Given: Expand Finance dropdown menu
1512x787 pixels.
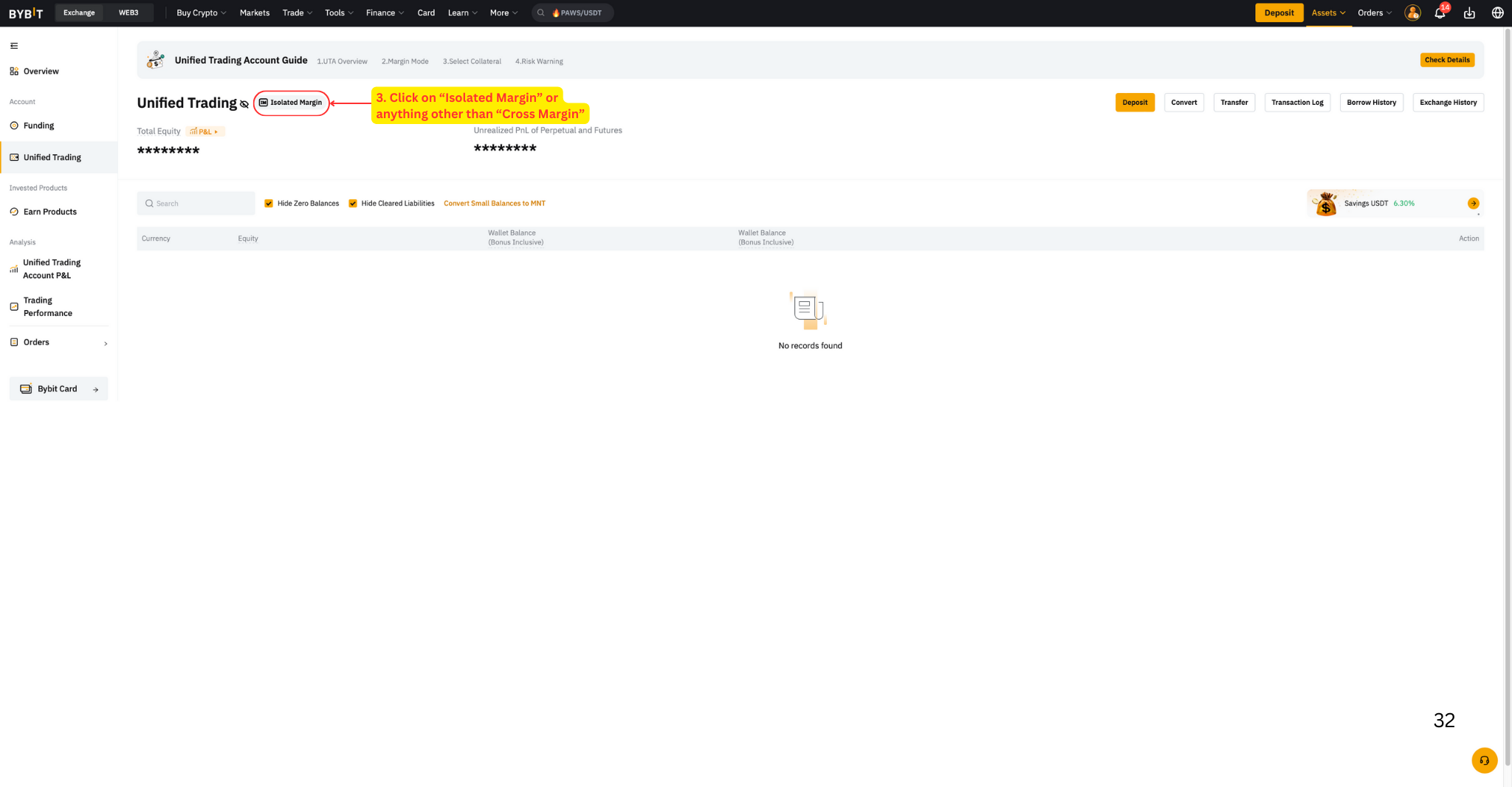Looking at the screenshot, I should (x=385, y=13).
